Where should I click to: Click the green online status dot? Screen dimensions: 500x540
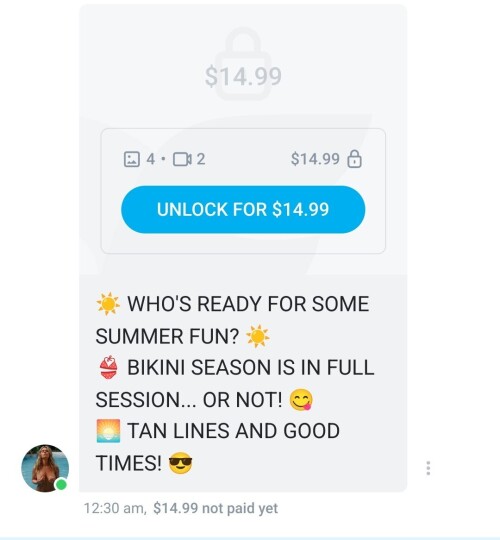click(61, 485)
